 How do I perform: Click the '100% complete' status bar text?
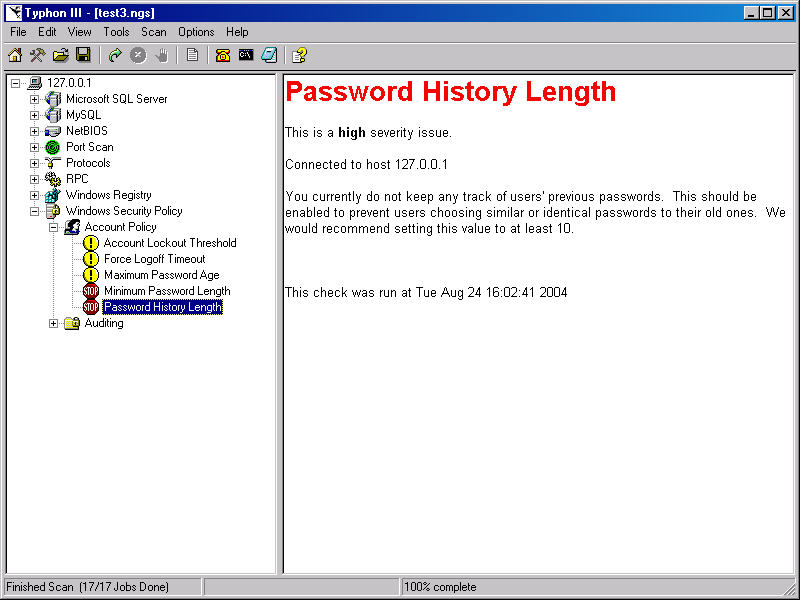click(440, 587)
